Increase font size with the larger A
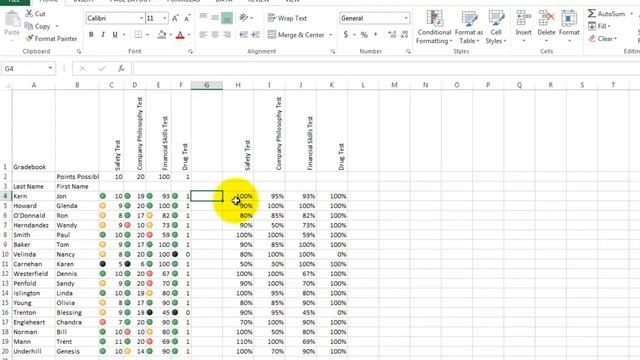This screenshot has width=640, height=360. pos(175,18)
